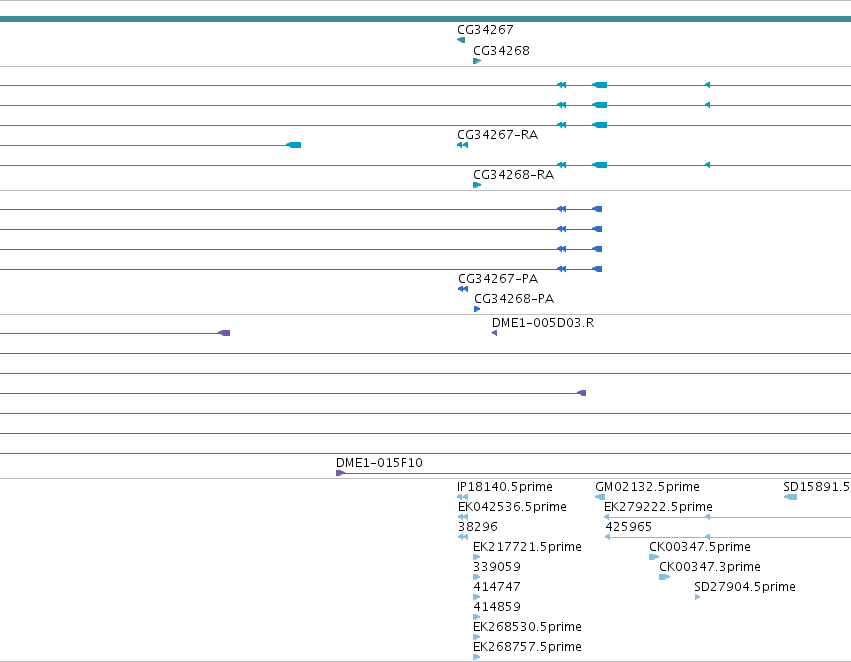Select the CG34268 gene label
Viewport: 851px width, 662px height.
click(501, 51)
